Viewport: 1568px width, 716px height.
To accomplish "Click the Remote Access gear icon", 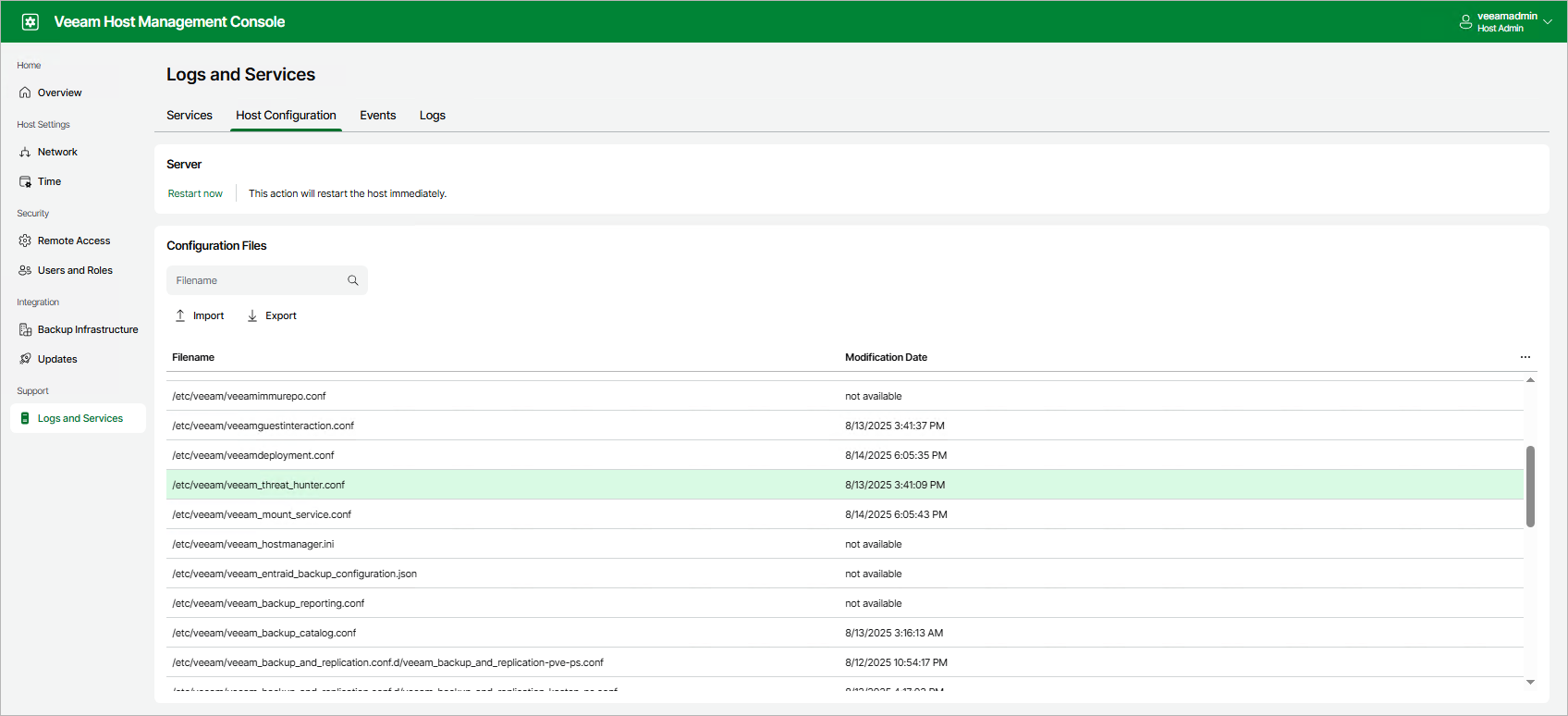I will coord(25,241).
